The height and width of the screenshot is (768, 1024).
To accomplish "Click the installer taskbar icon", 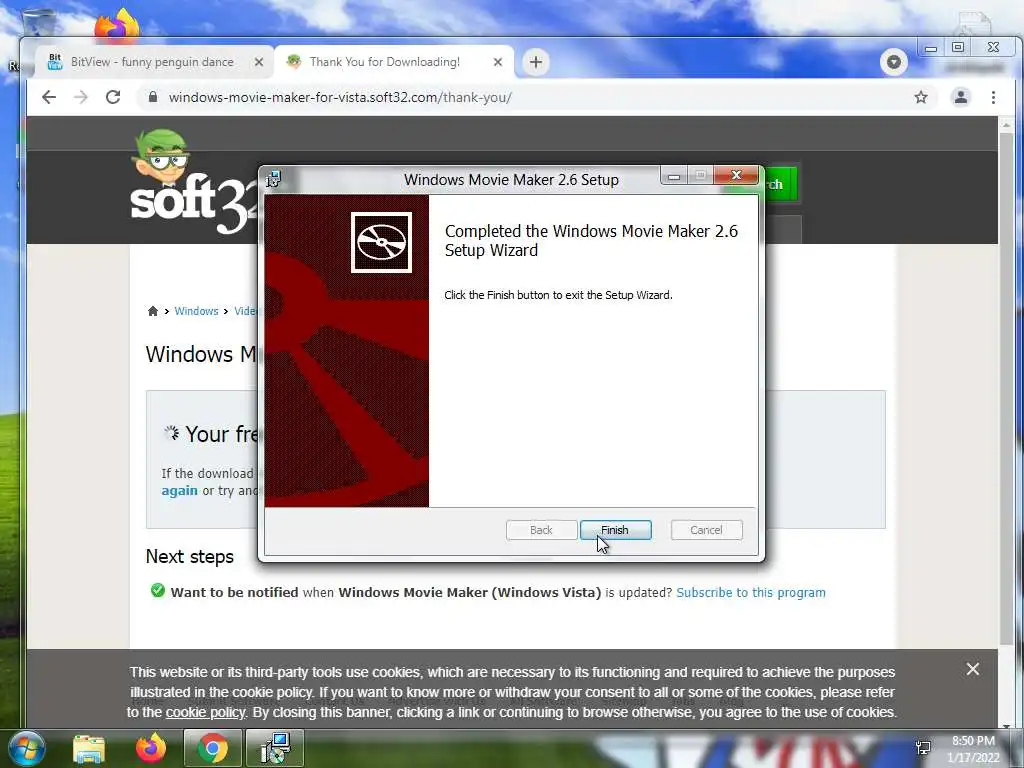I will point(275,748).
